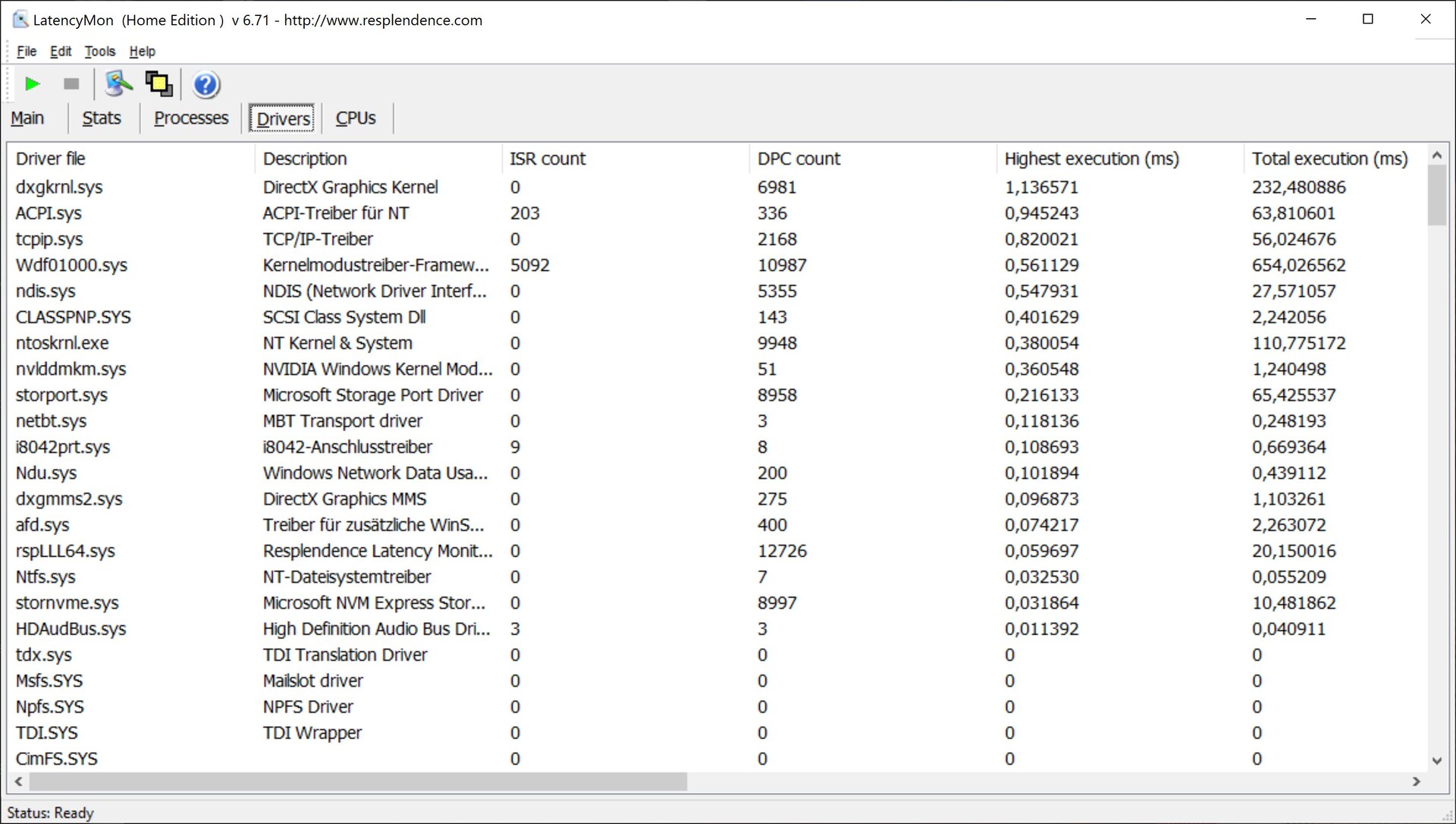Open the options wrench toolbar icon

[x=118, y=84]
